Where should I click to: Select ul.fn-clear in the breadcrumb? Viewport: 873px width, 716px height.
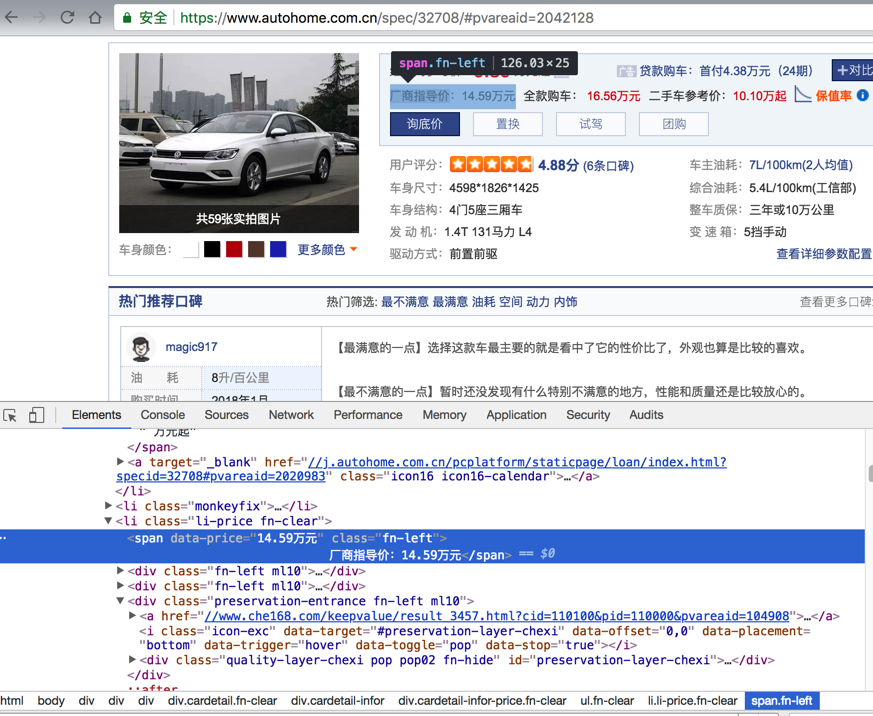(x=607, y=701)
